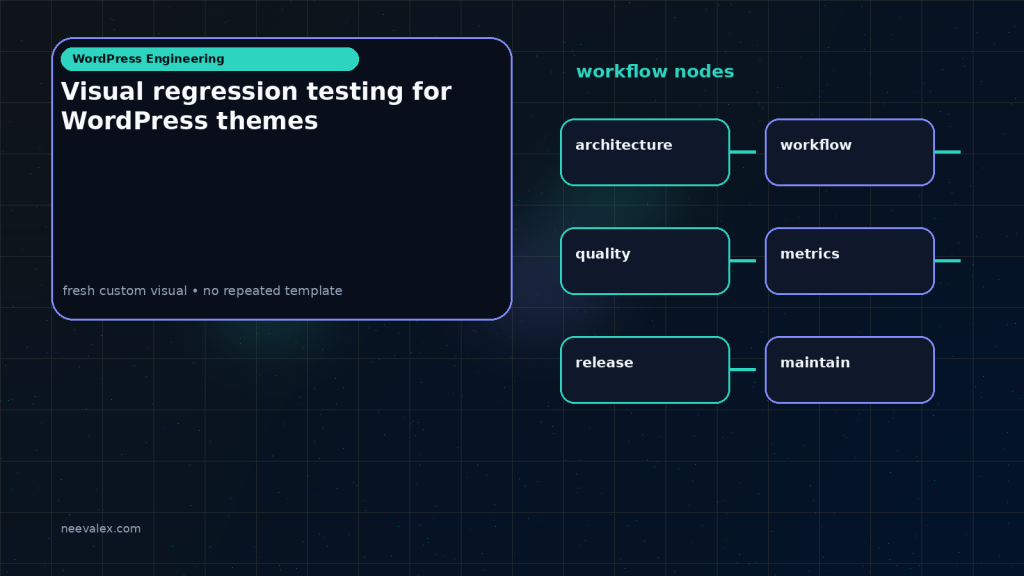Image resolution: width=1024 pixels, height=576 pixels.
Task: Click the 'workflow nodes' heading
Action: 655,71
